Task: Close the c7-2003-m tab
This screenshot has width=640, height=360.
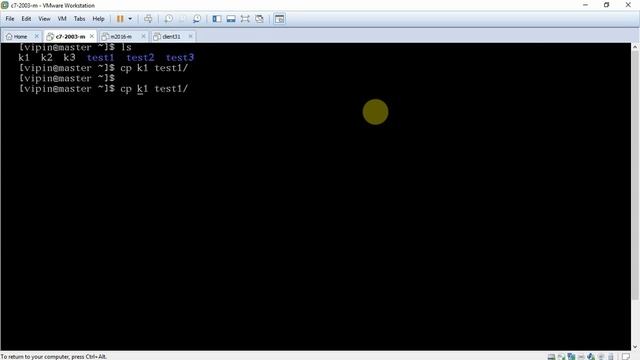Action: pos(92,36)
